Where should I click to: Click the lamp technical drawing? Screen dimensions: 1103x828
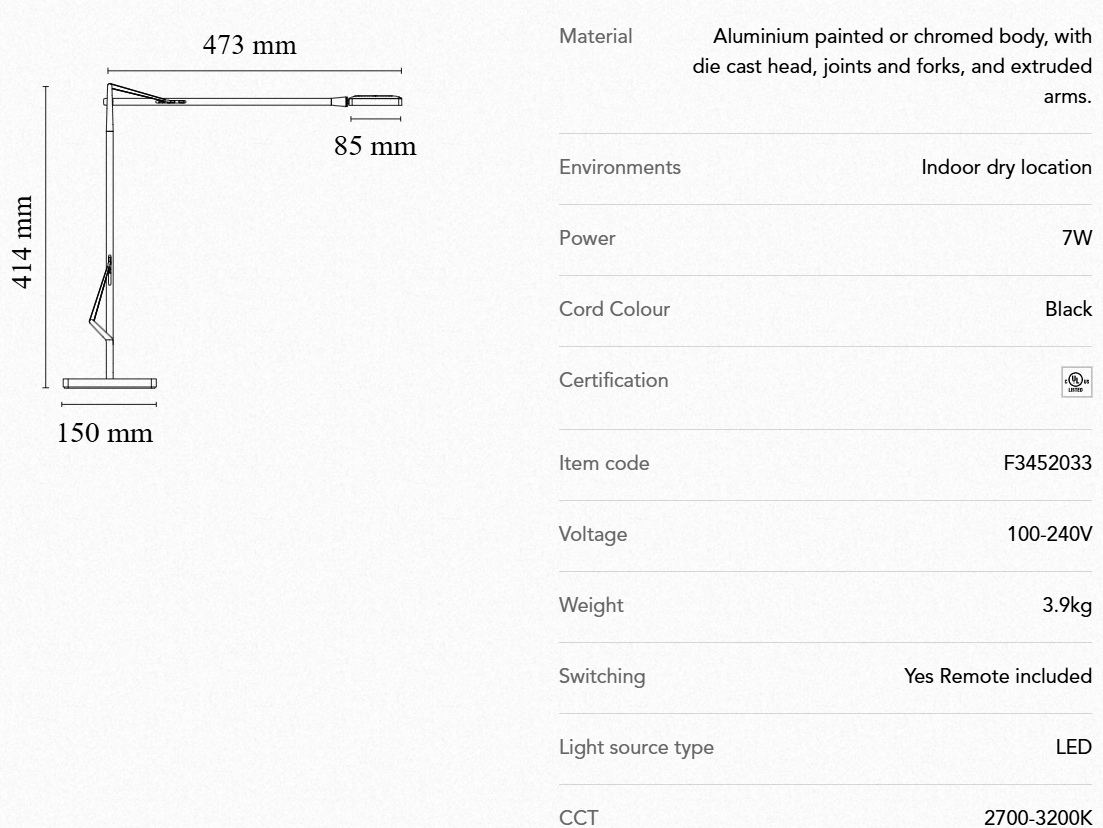[230, 240]
